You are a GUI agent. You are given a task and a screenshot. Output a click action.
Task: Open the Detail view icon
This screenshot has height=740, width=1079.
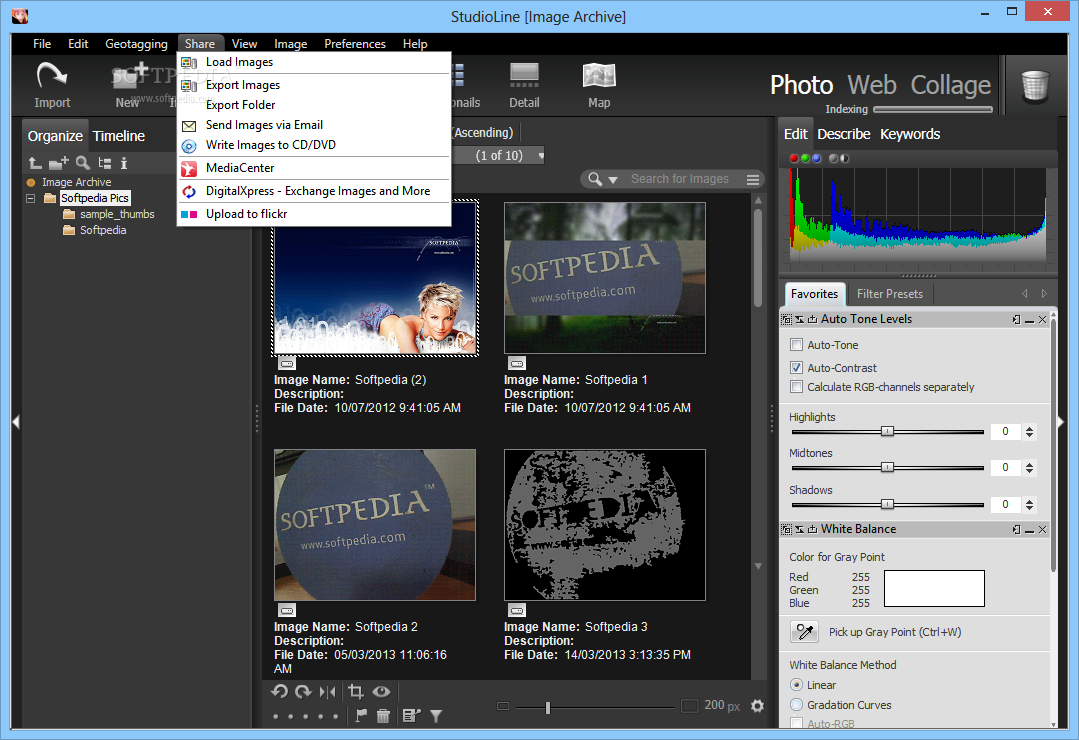tap(524, 75)
